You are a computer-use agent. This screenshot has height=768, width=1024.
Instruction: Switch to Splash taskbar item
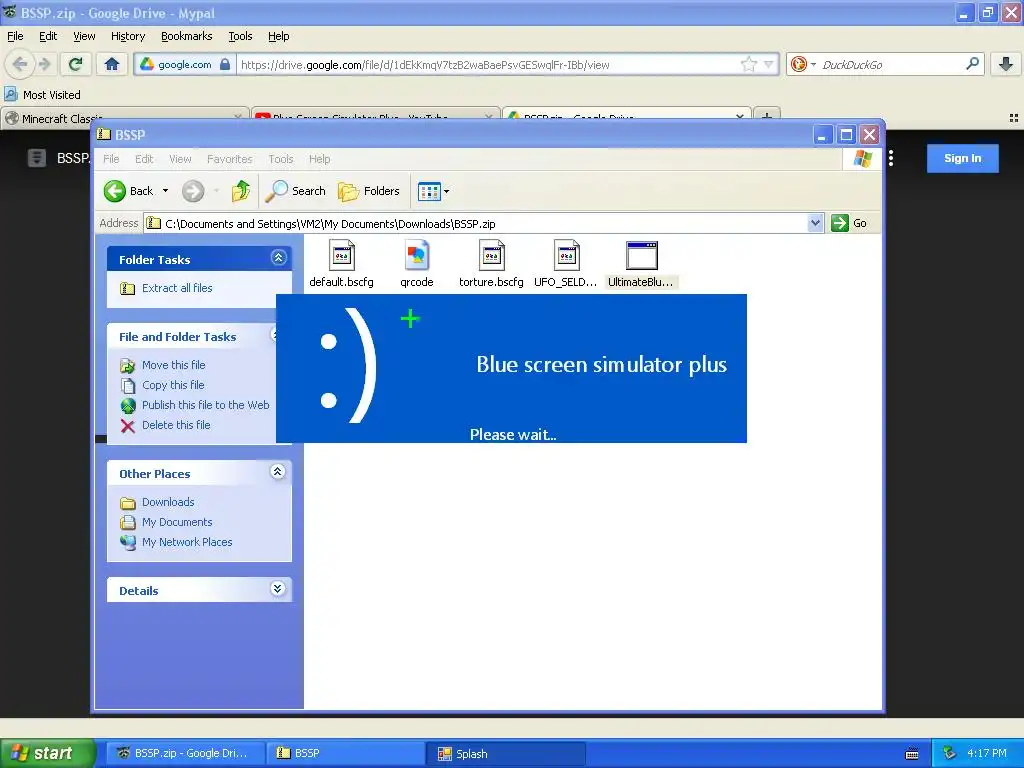[x=505, y=754]
